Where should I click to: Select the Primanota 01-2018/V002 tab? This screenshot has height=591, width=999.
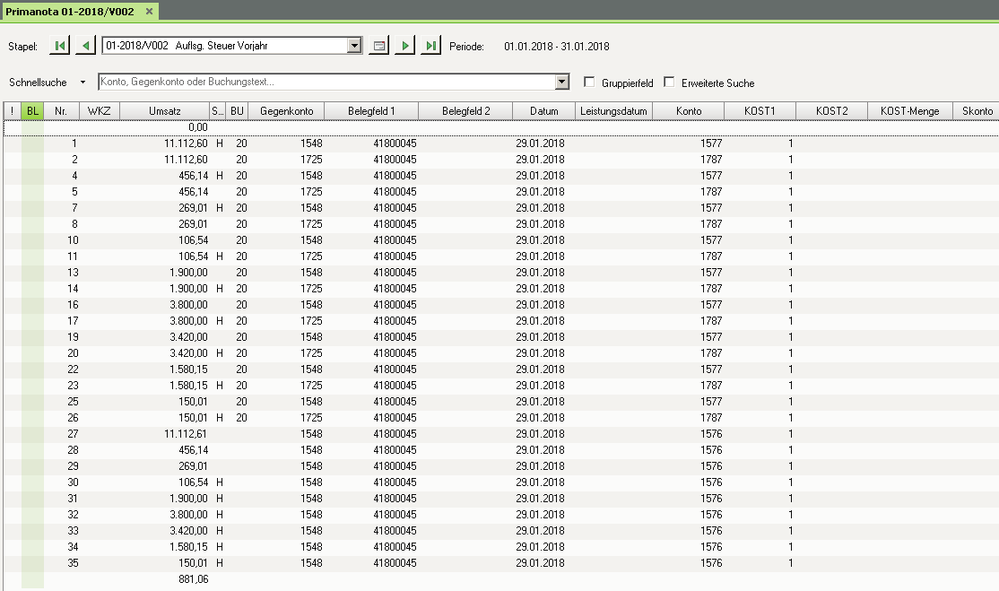(70, 10)
